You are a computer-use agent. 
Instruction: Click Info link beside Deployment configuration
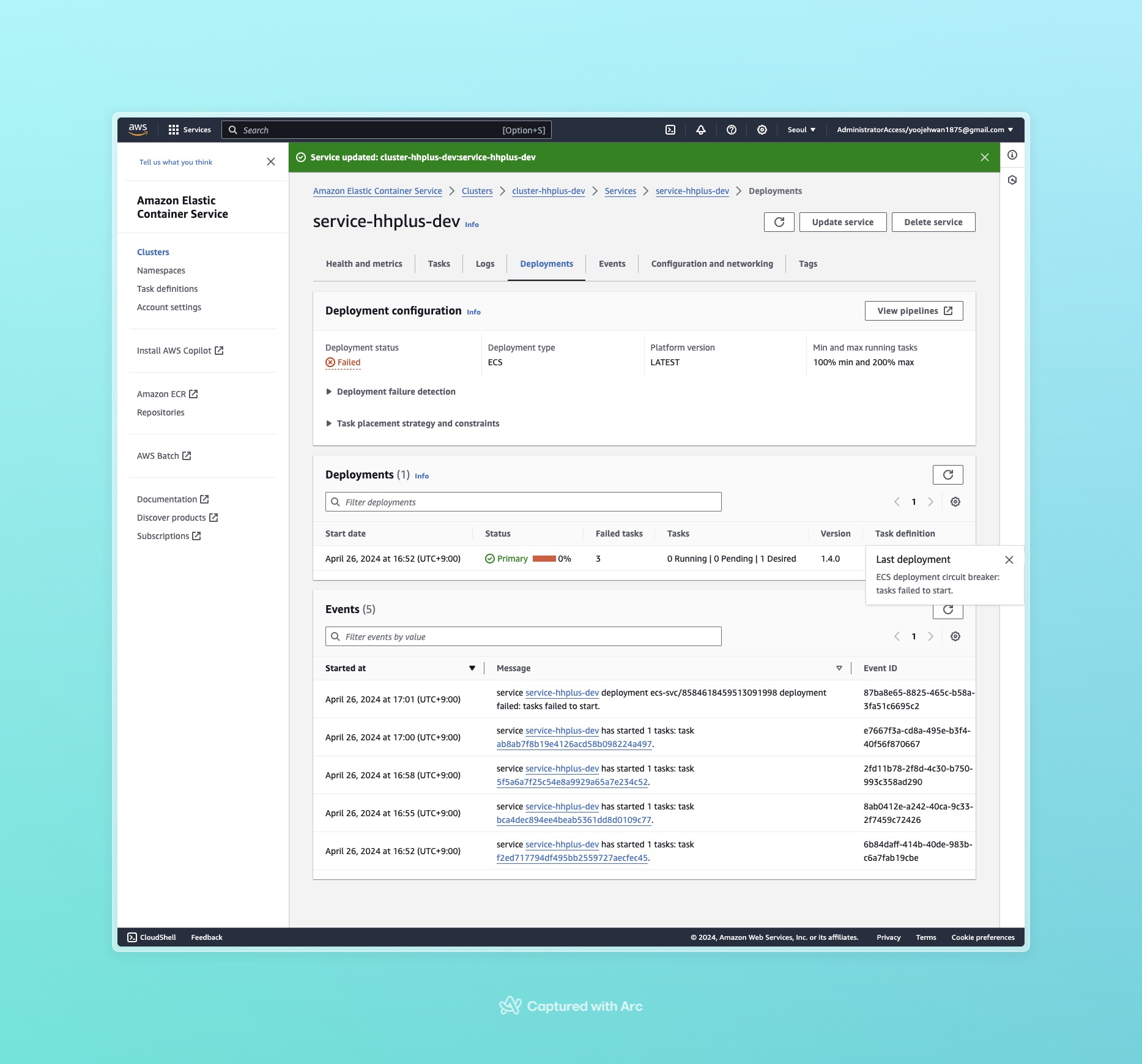473,312
